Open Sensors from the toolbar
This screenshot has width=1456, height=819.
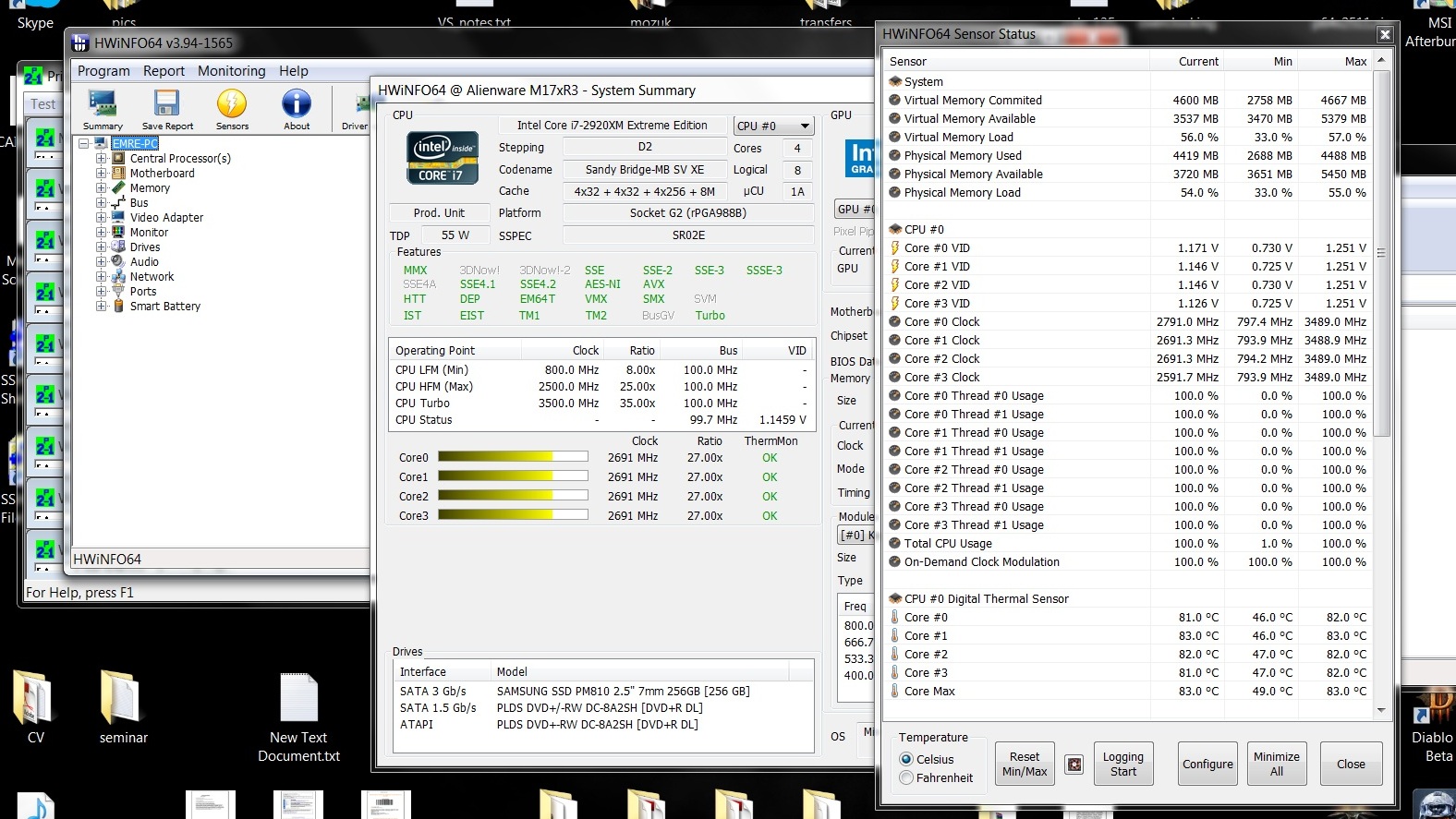[x=232, y=109]
